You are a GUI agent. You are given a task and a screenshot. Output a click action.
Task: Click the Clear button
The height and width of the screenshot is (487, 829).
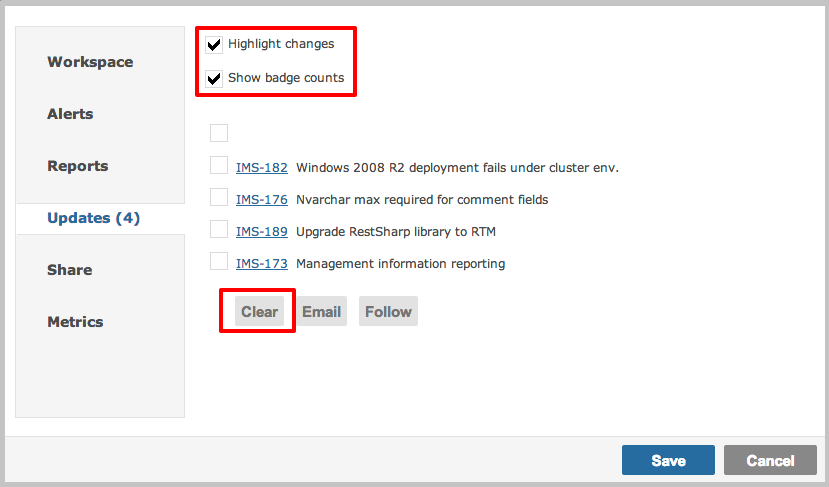click(260, 311)
